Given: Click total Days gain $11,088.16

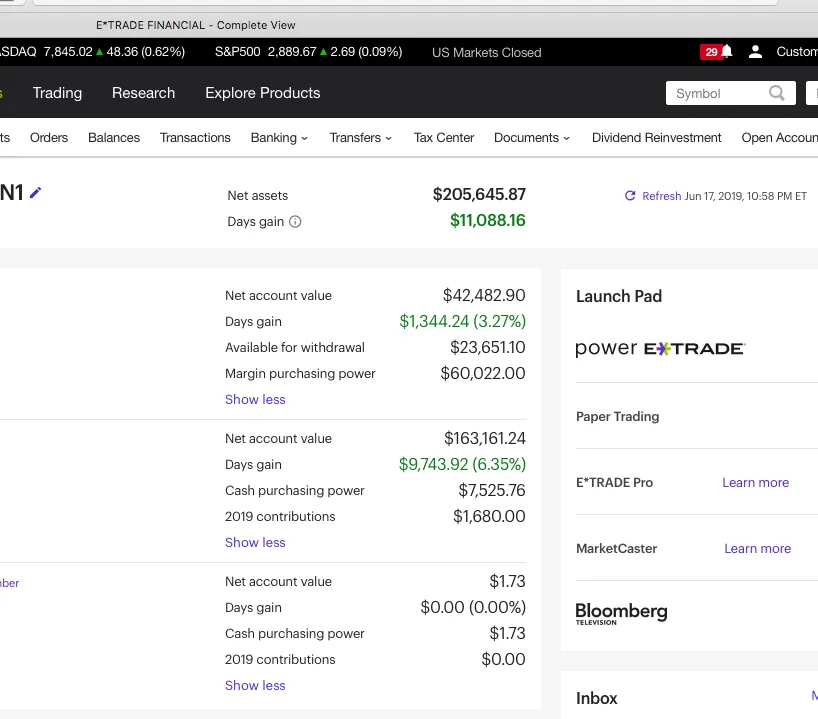Looking at the screenshot, I should 488,221.
